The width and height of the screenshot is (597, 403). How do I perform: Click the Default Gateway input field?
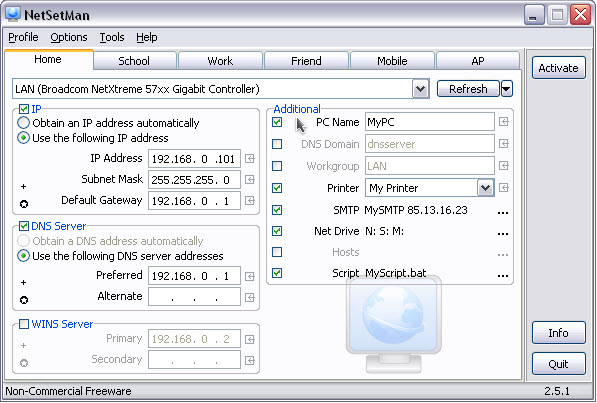(194, 201)
